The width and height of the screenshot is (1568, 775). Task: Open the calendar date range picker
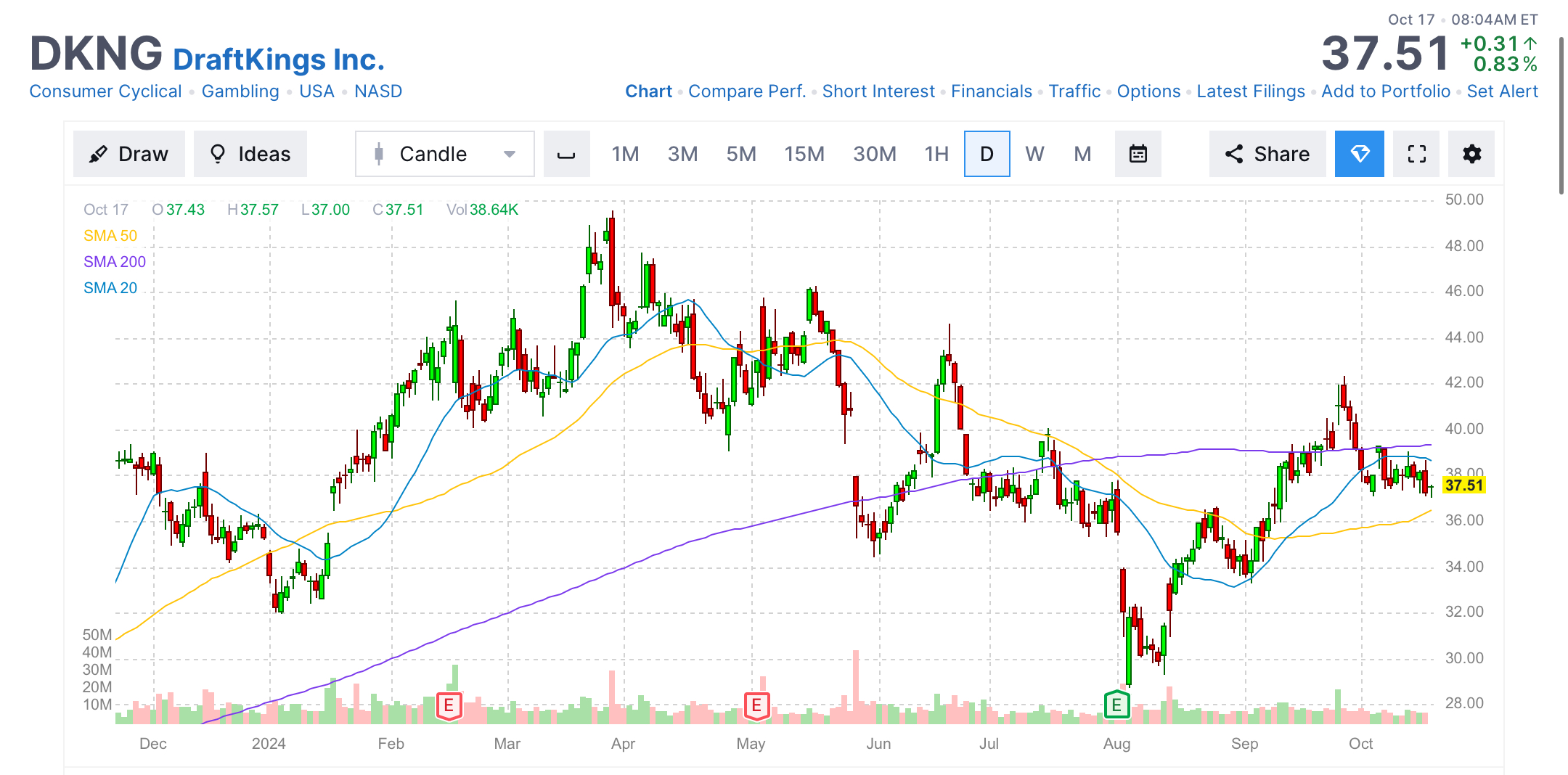click(x=1138, y=153)
